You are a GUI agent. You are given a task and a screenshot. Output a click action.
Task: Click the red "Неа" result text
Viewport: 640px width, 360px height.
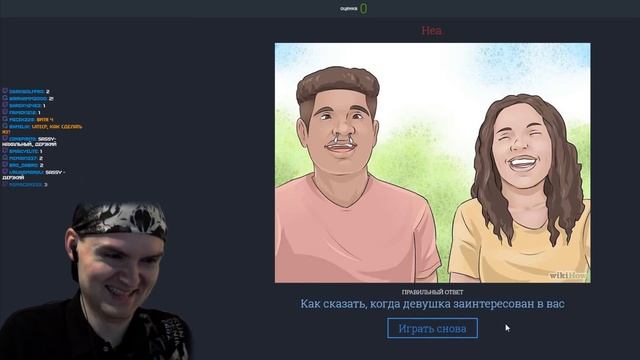coord(431,30)
